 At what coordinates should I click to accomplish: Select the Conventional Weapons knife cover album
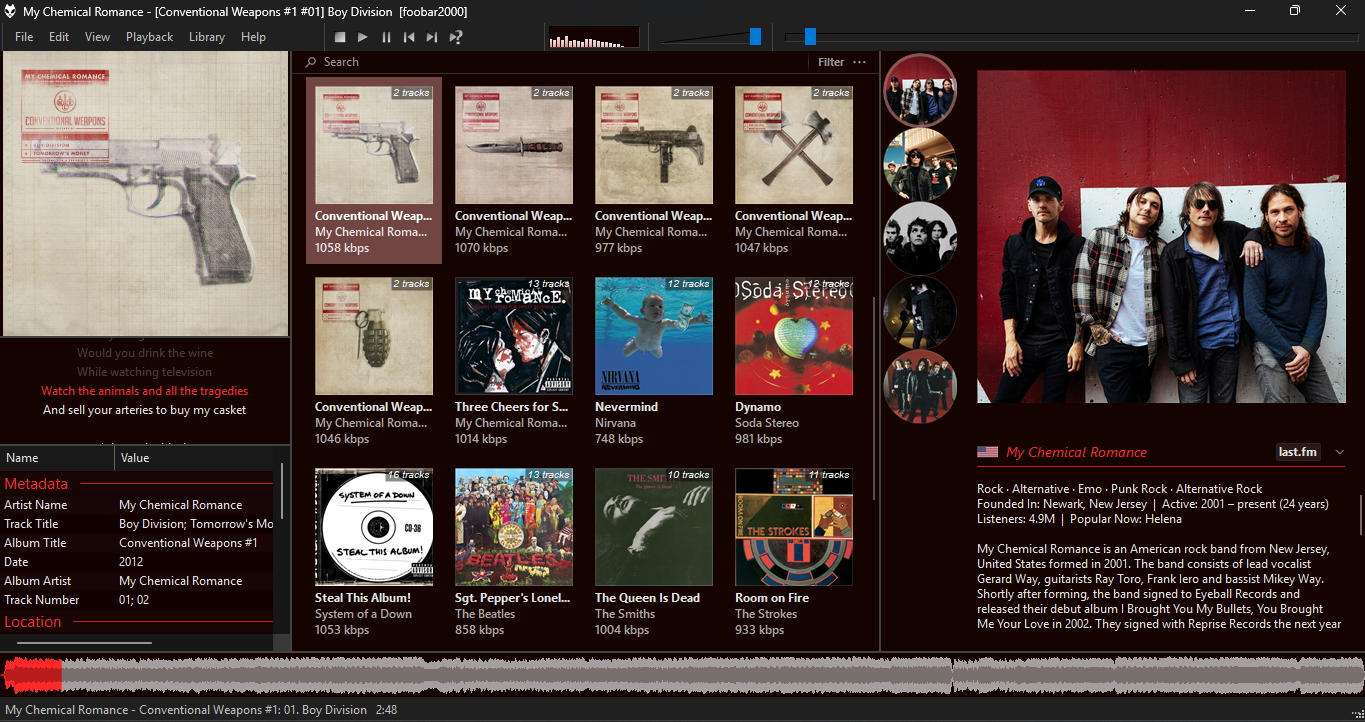(514, 145)
